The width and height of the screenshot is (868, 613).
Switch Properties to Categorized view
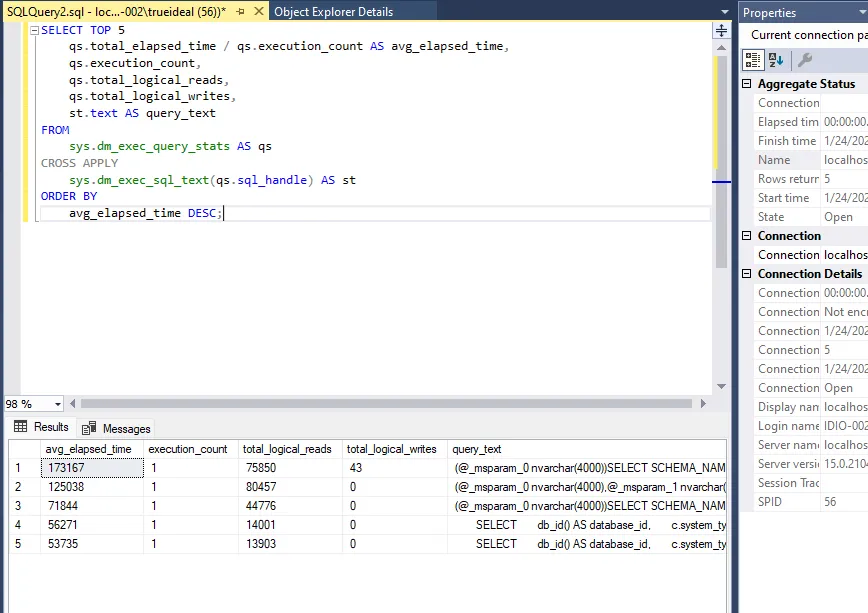[x=755, y=60]
